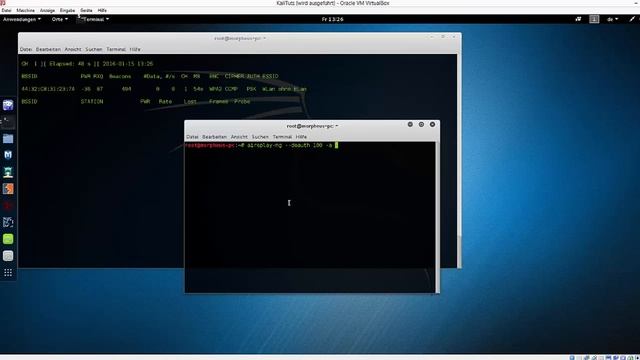The height and width of the screenshot is (360, 640).
Task: Click the BSSID 44:32:C8:31:23:74 in airodump output
Action: click(x=48, y=89)
